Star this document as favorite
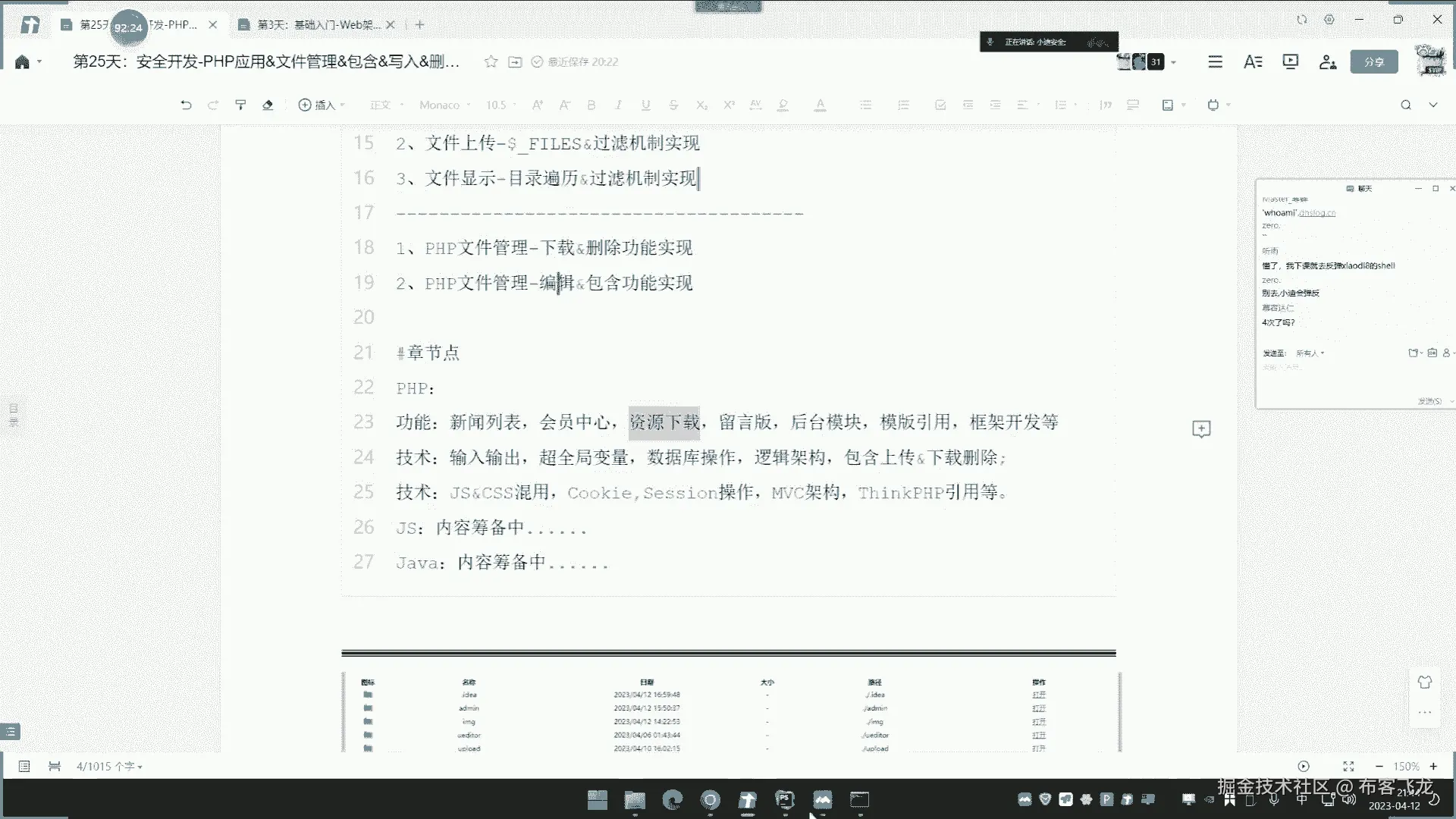The image size is (1456, 819). pos(491,61)
